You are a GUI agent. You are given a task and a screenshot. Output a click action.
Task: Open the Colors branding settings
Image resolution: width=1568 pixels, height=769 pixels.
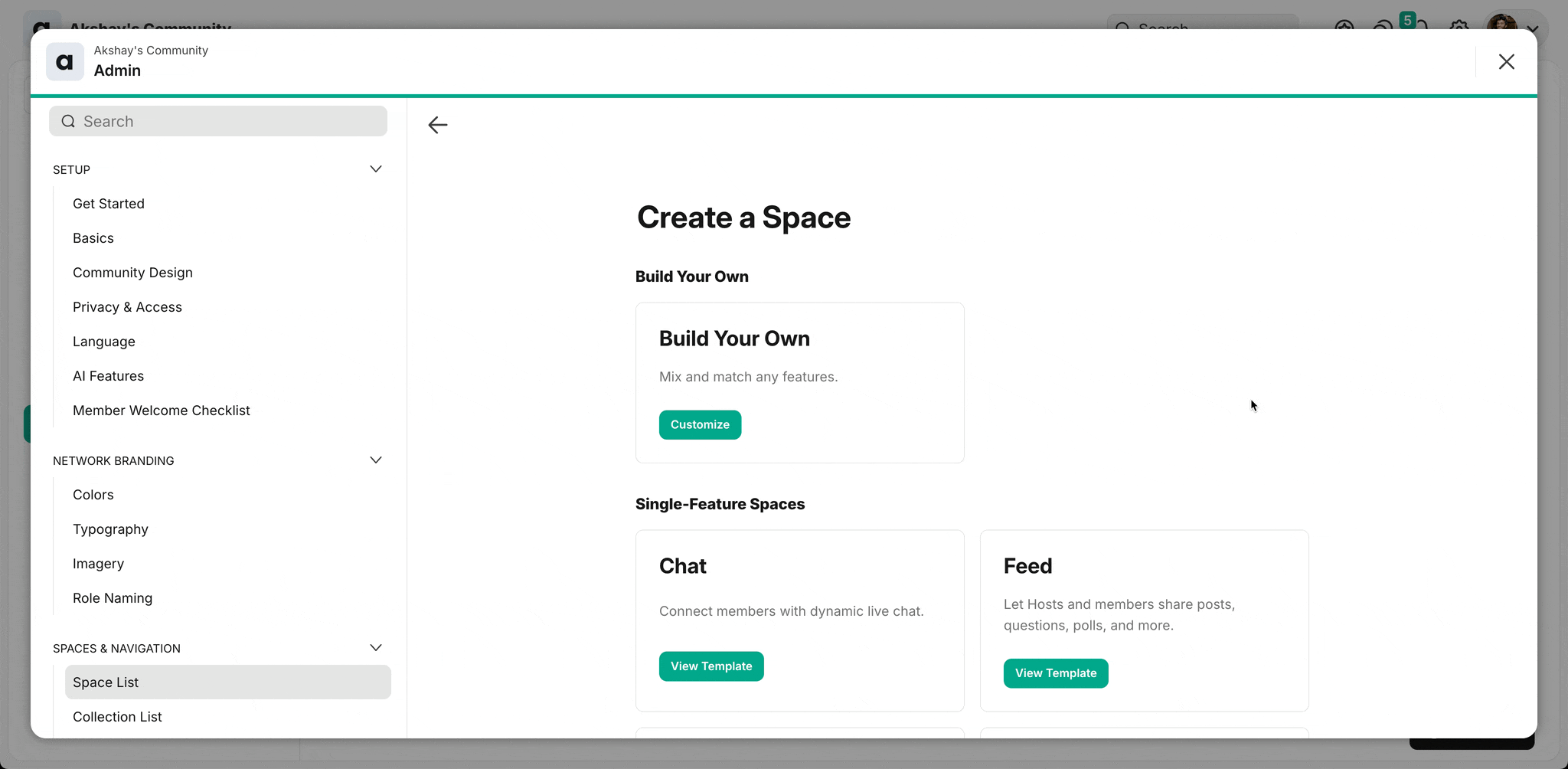click(93, 494)
